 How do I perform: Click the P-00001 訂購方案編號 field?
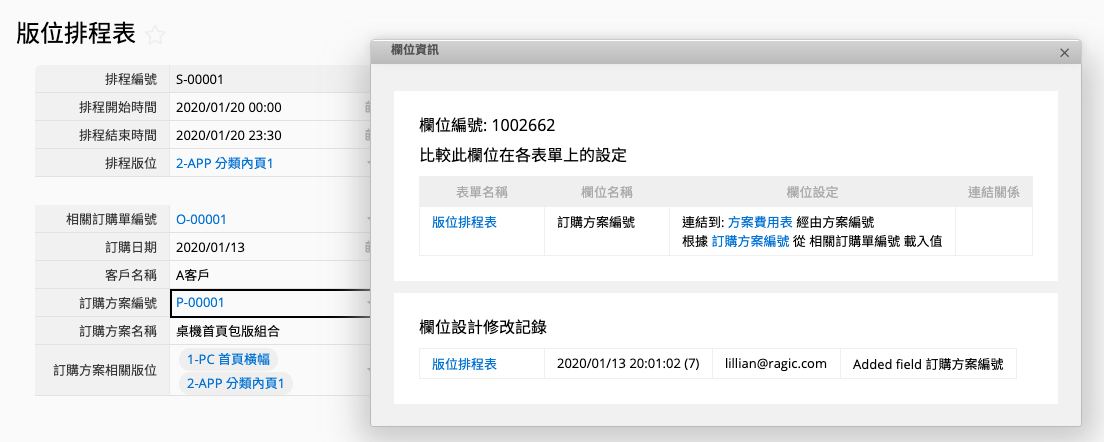point(201,303)
